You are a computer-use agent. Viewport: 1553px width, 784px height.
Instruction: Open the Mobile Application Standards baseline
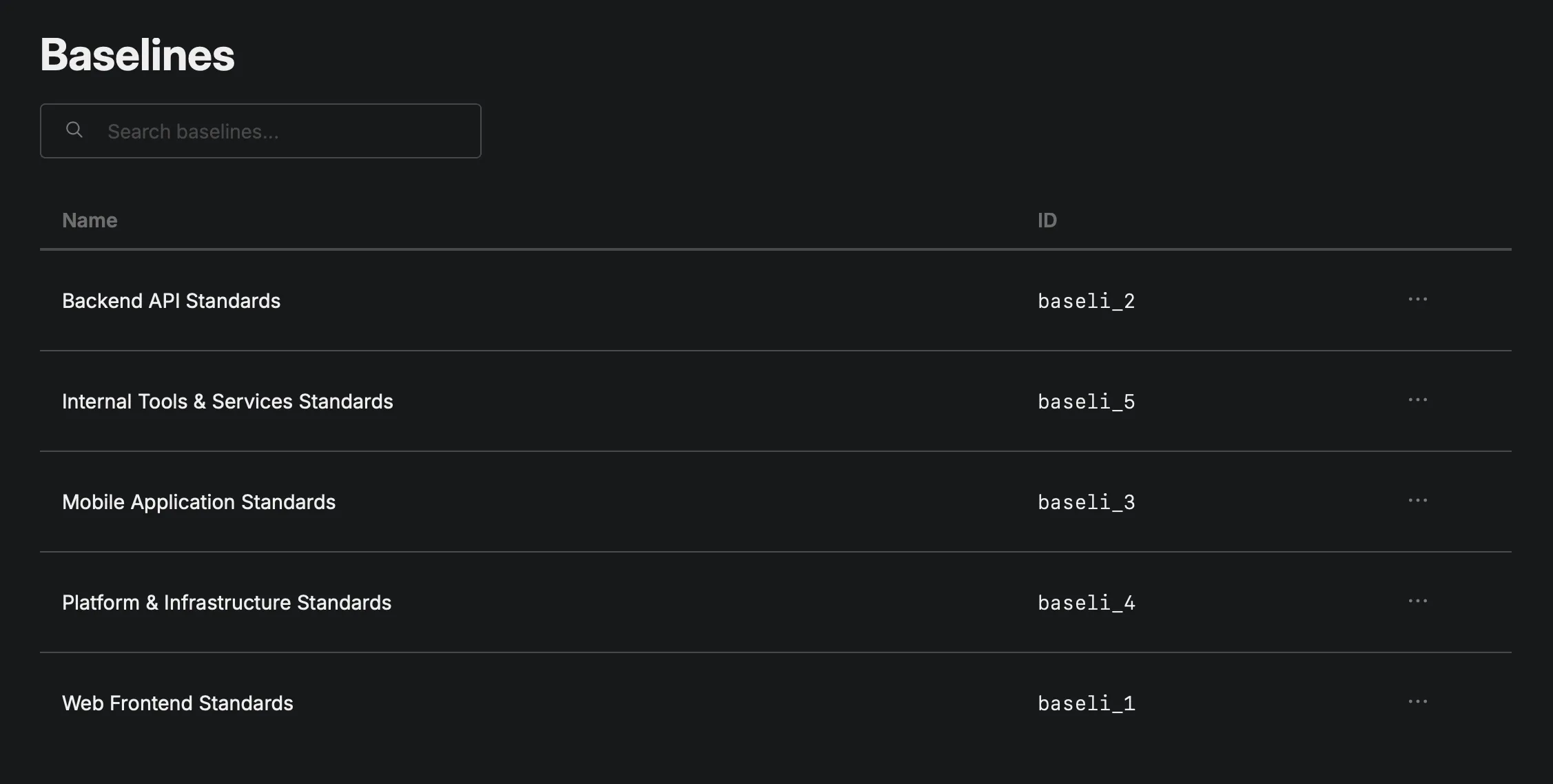coord(198,502)
